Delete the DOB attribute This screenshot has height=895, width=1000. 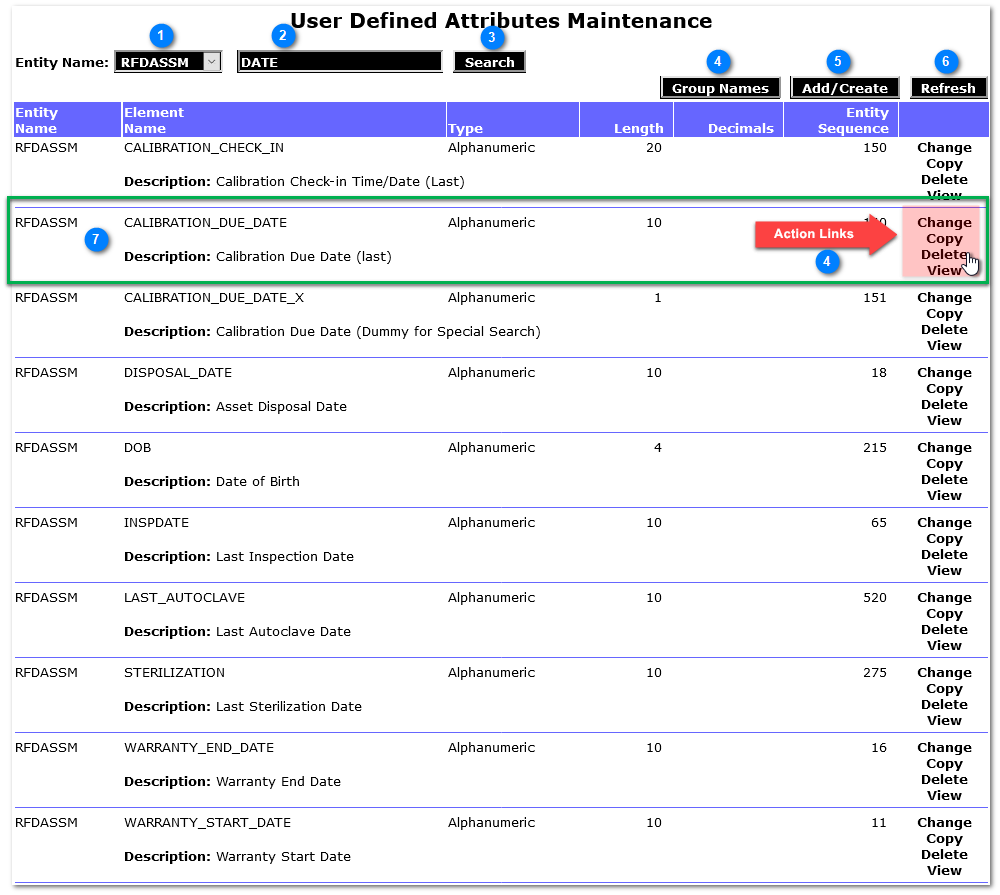click(x=944, y=479)
